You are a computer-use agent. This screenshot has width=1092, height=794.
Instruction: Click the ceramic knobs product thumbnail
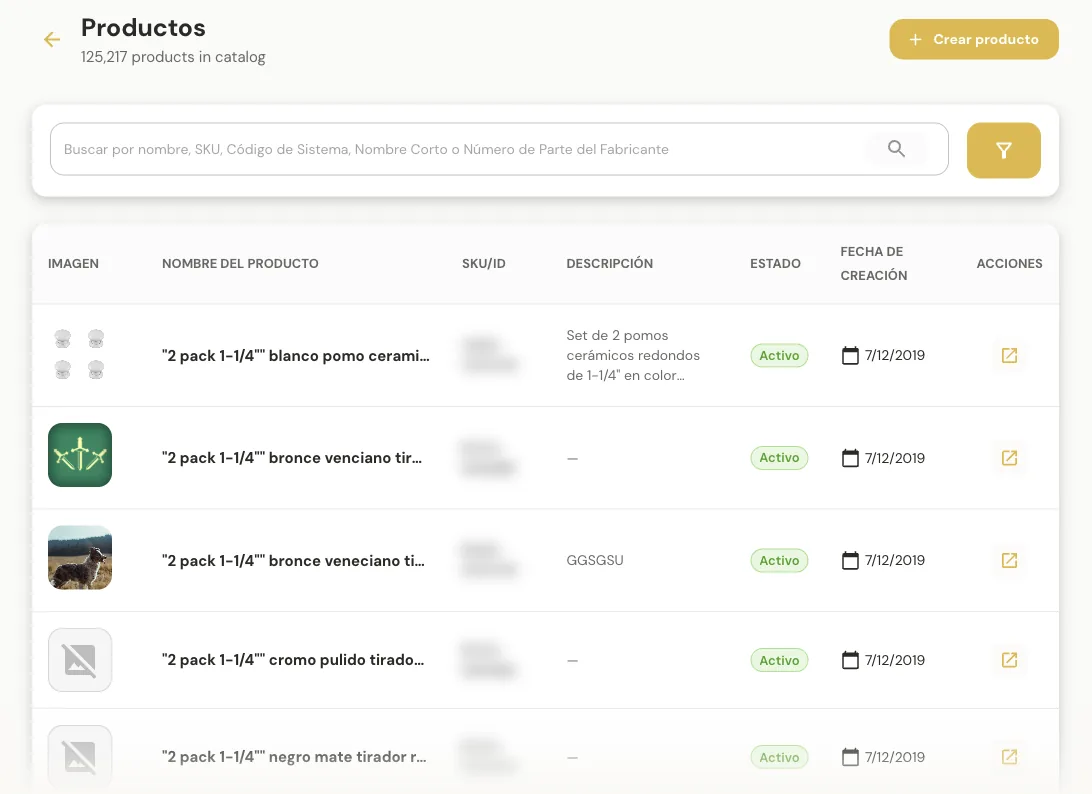[79, 355]
